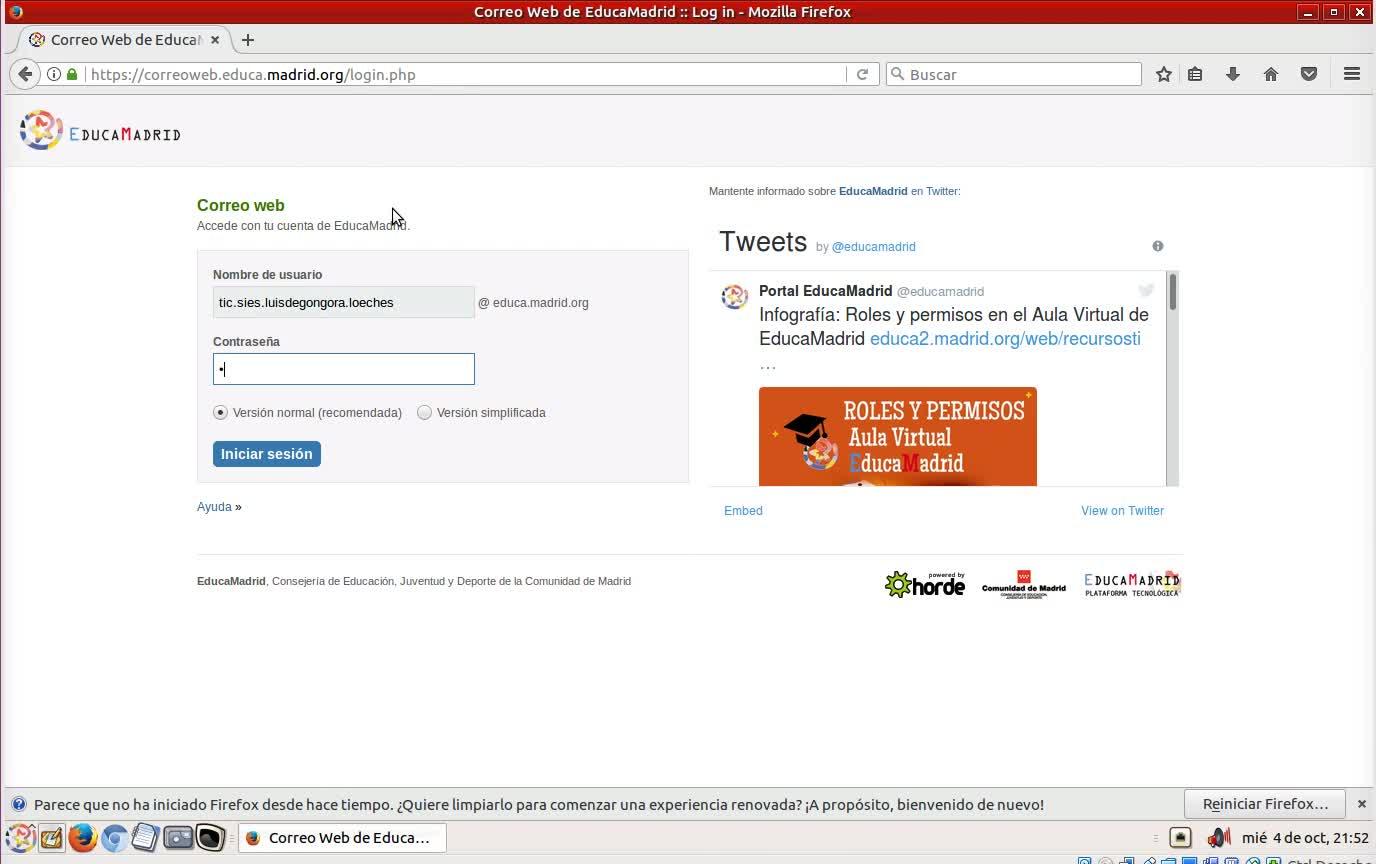
Task: Go back with the browser back arrow
Action: [x=25, y=74]
